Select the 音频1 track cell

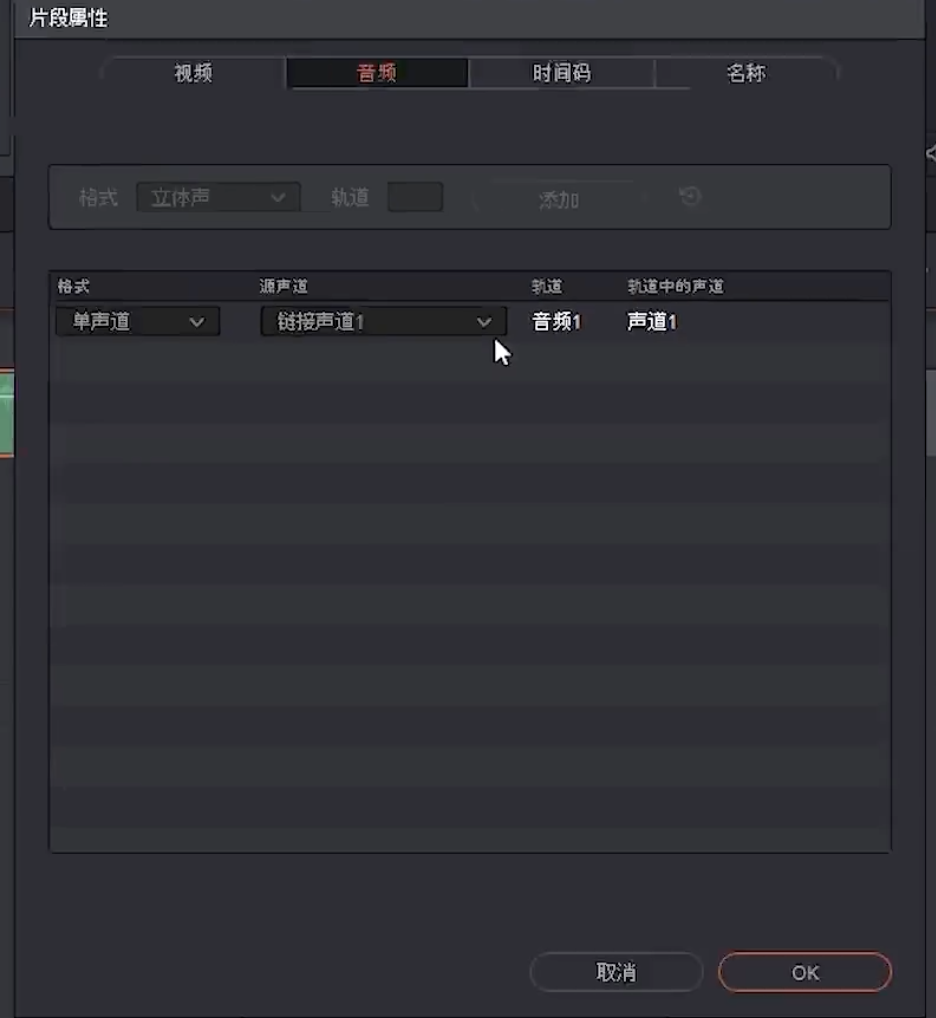tap(556, 322)
